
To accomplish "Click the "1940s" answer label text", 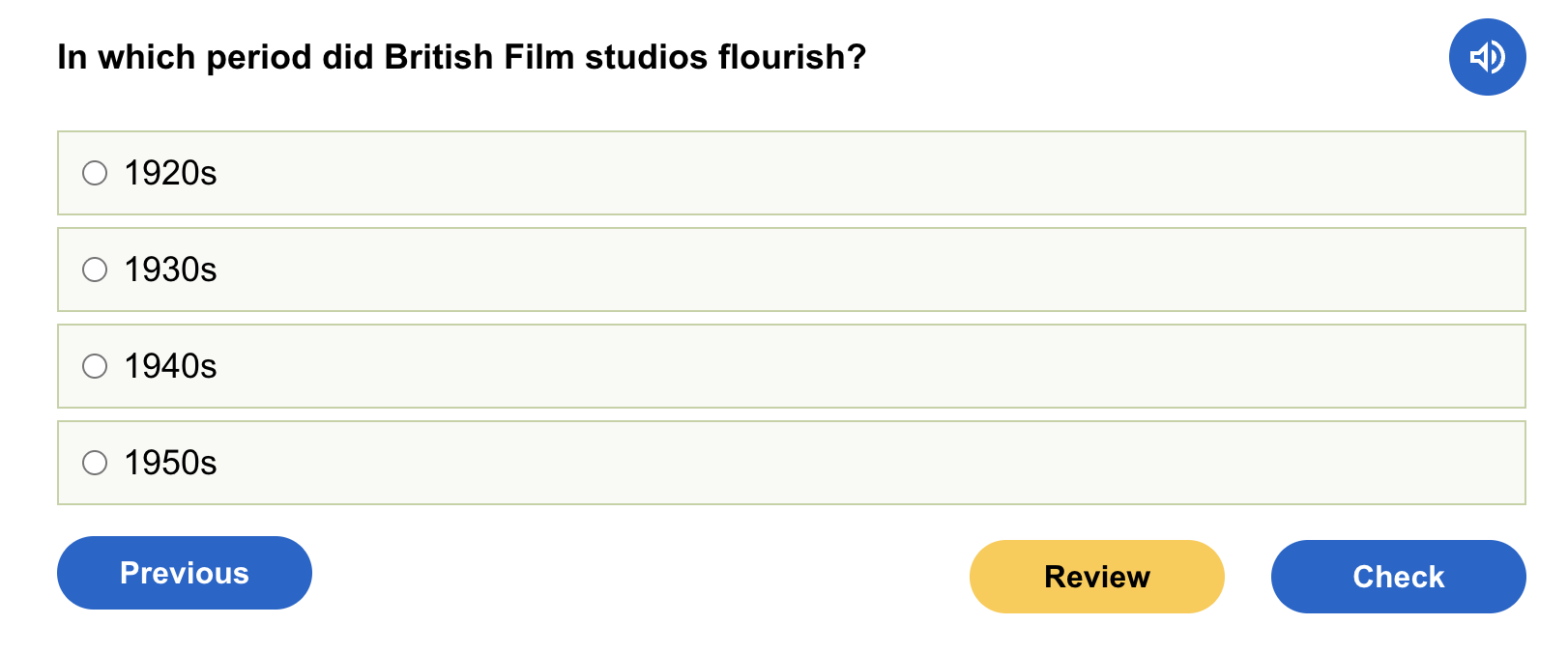I will pos(170,366).
